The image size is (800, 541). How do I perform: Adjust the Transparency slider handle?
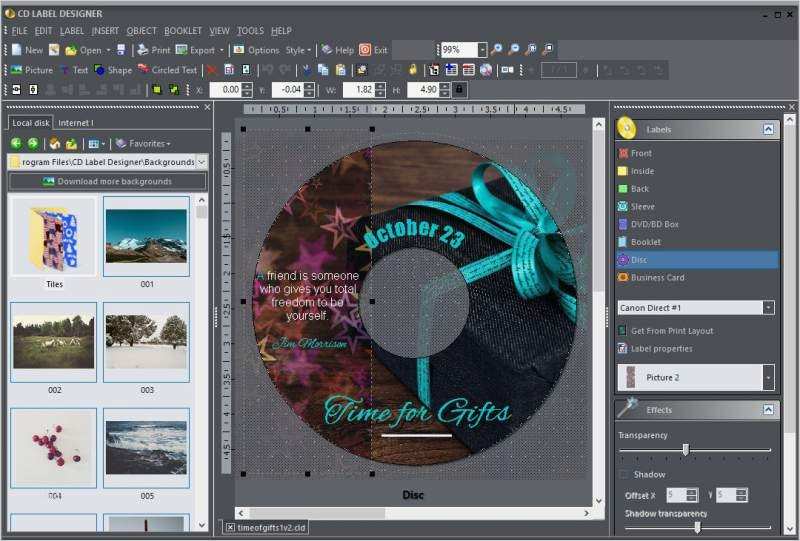685,450
